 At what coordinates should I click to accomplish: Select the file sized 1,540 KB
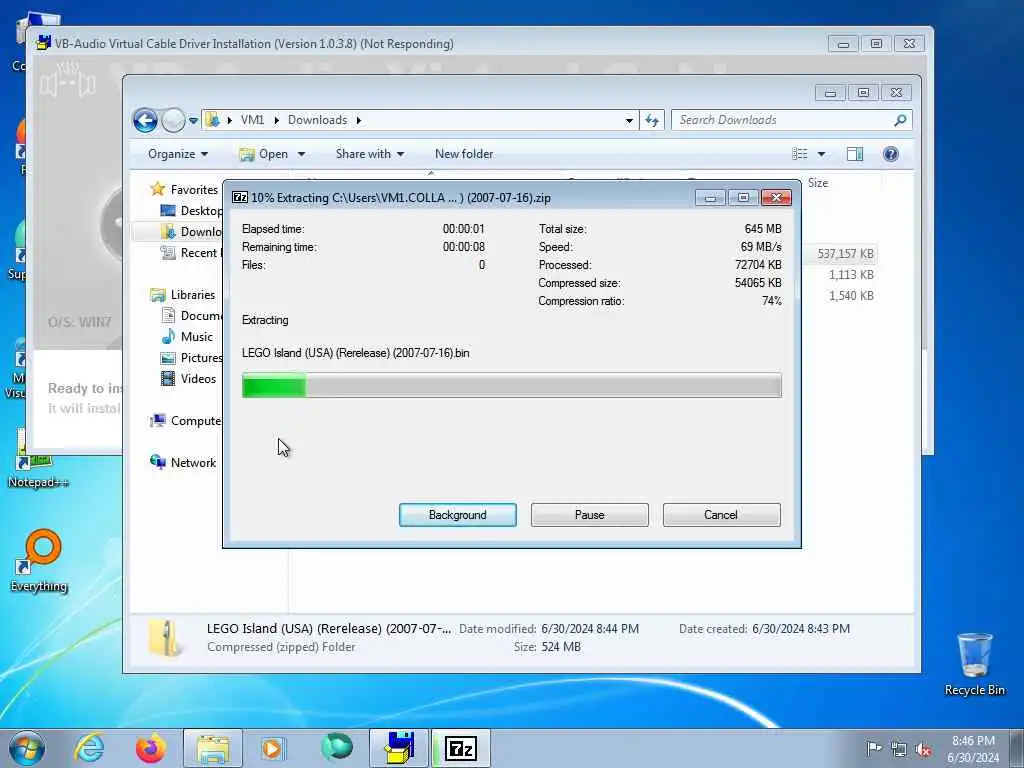point(851,295)
